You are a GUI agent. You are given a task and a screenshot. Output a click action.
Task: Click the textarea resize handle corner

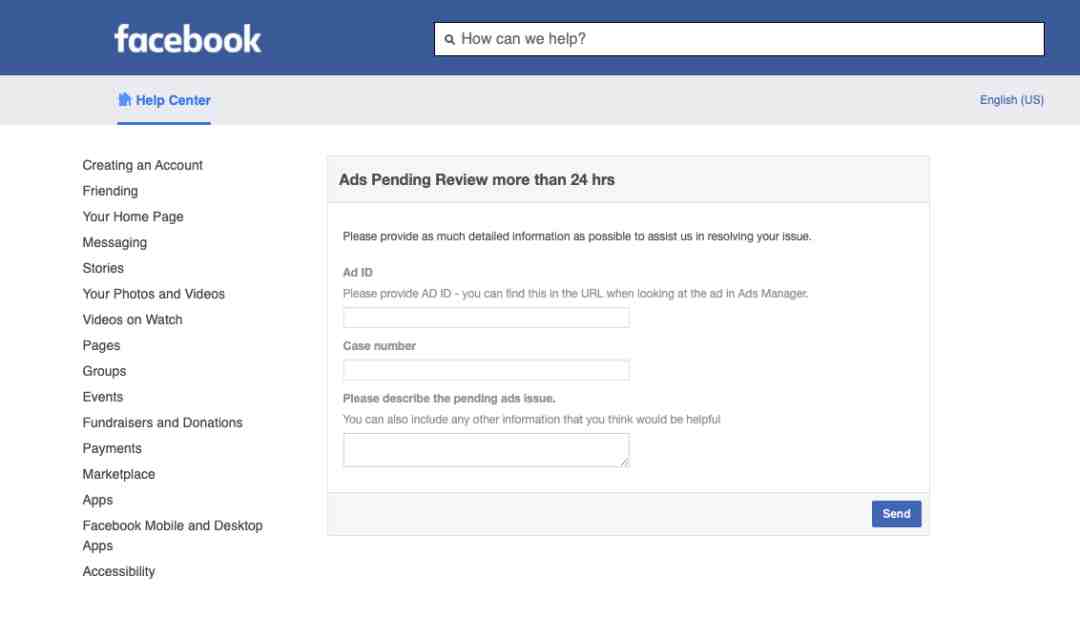point(624,462)
